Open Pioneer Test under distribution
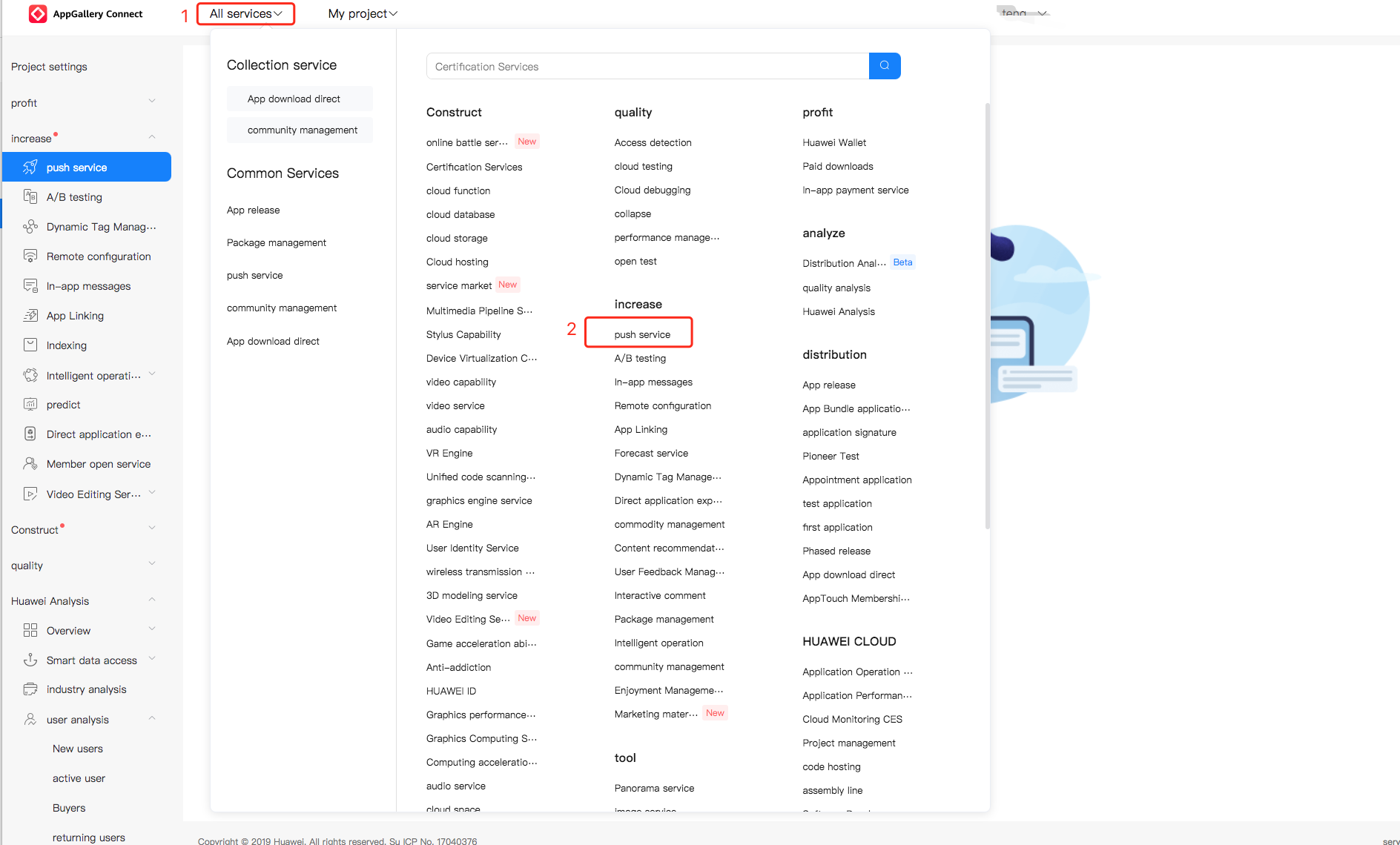 831,456
